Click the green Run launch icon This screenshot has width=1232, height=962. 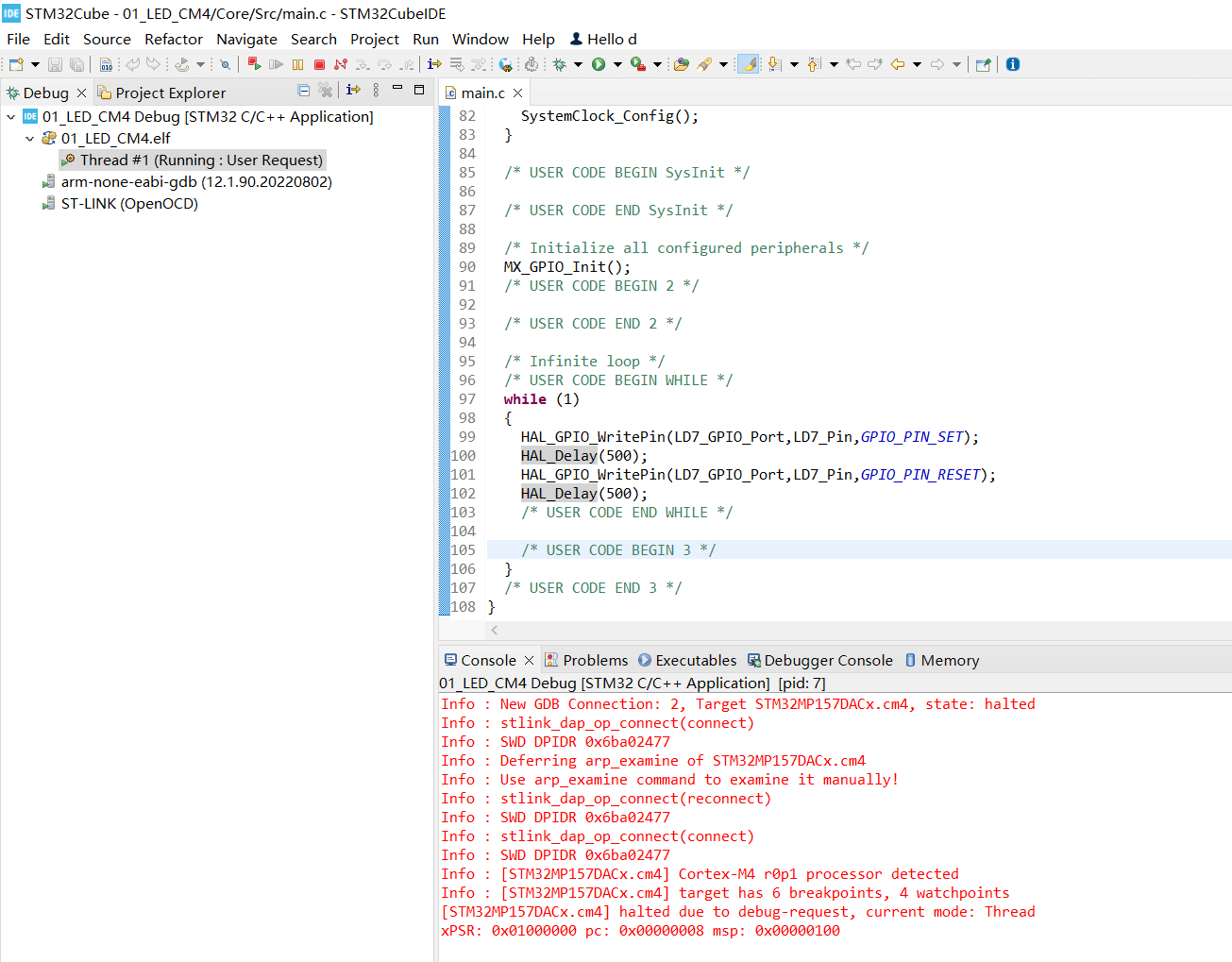pyautogui.click(x=598, y=64)
